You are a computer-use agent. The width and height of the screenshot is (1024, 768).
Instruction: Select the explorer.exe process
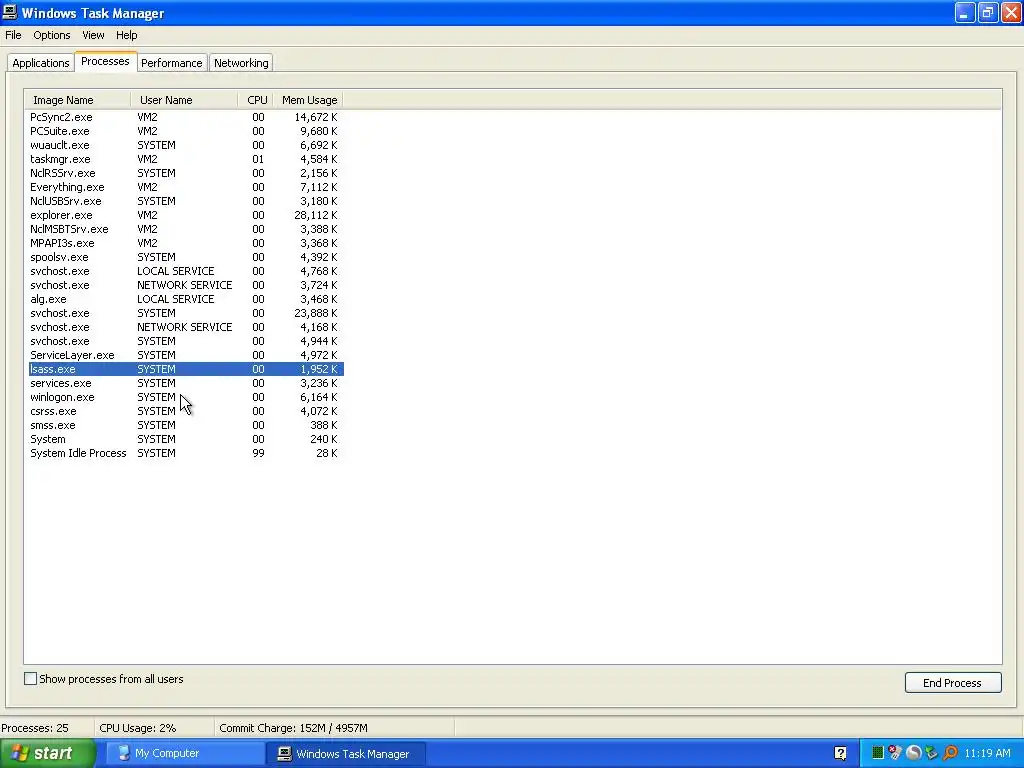click(x=186, y=215)
